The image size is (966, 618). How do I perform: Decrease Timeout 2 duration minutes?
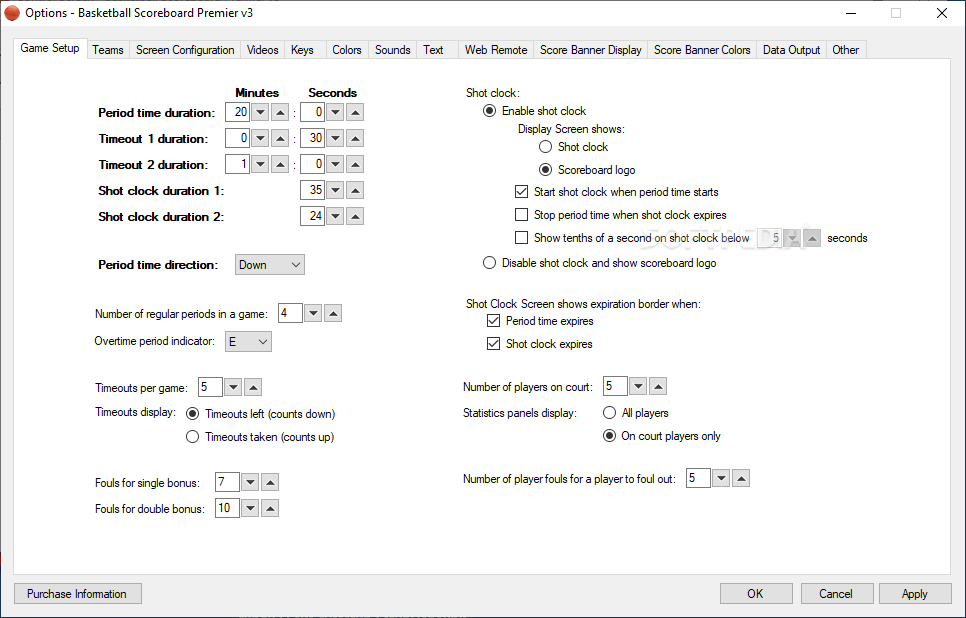tap(261, 164)
